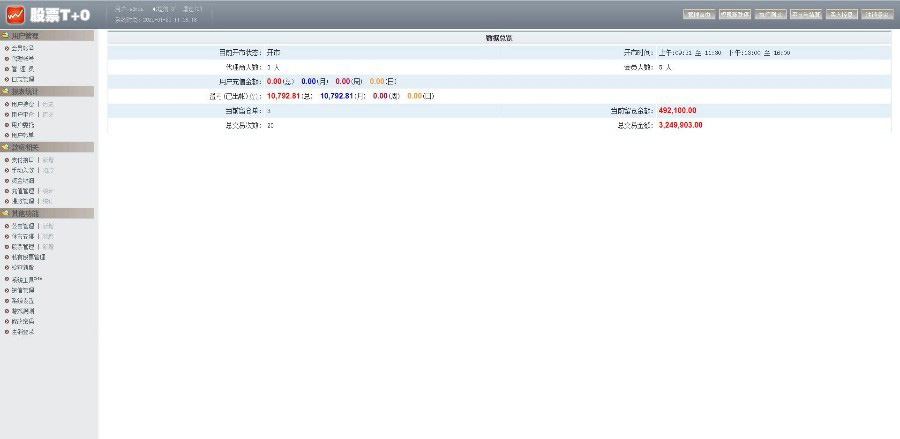The image size is (900, 439).
Task: Click the centered title bar of the info panel
Action: (x=499, y=38)
